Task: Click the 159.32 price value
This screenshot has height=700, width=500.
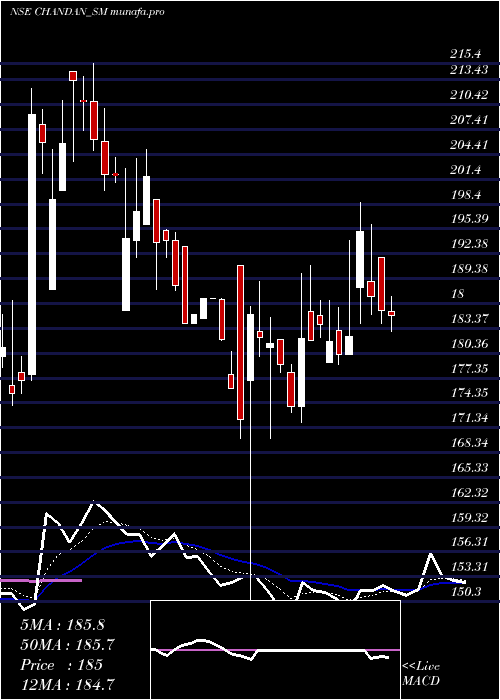Action: coord(469,518)
